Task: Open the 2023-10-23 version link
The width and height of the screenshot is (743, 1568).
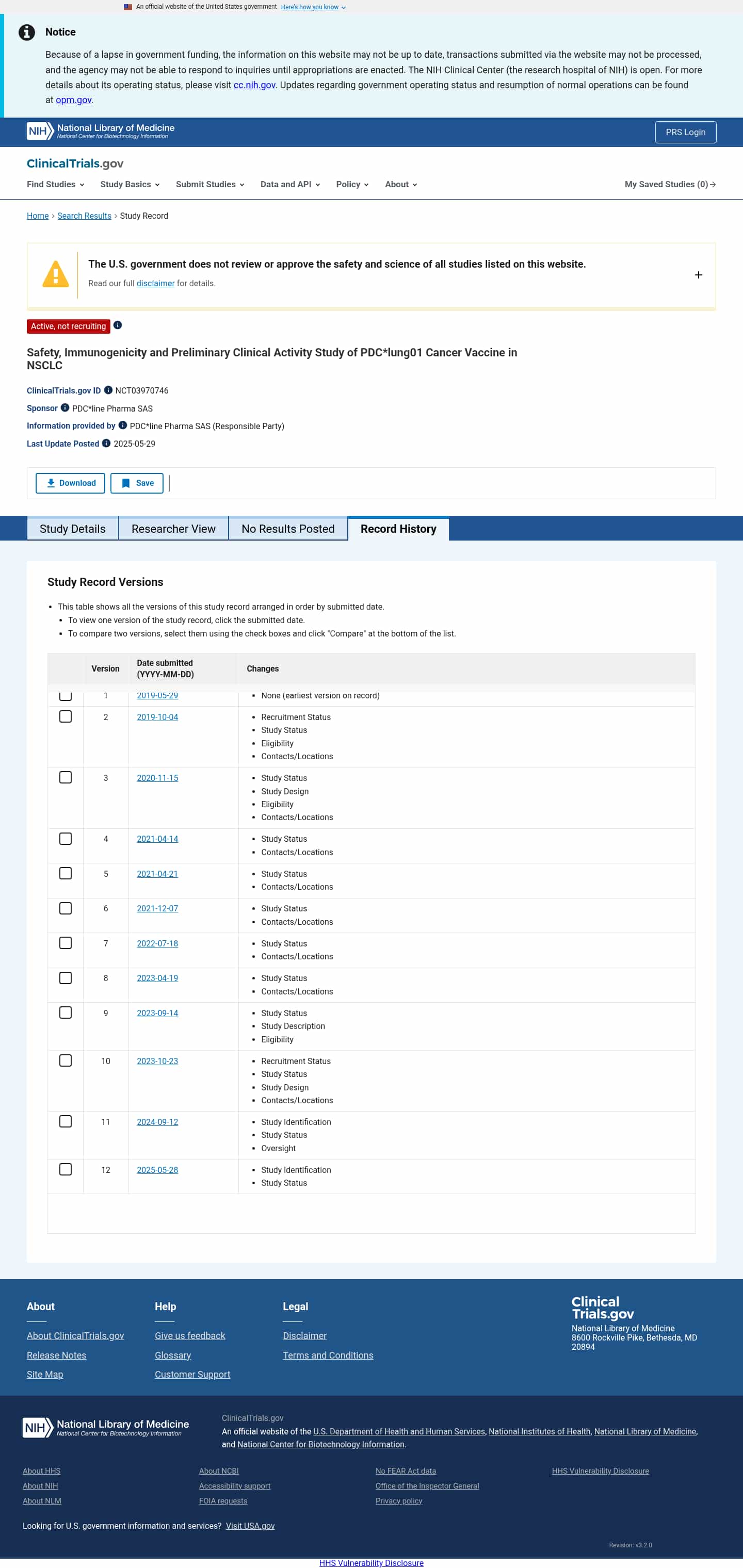Action: (157, 1061)
